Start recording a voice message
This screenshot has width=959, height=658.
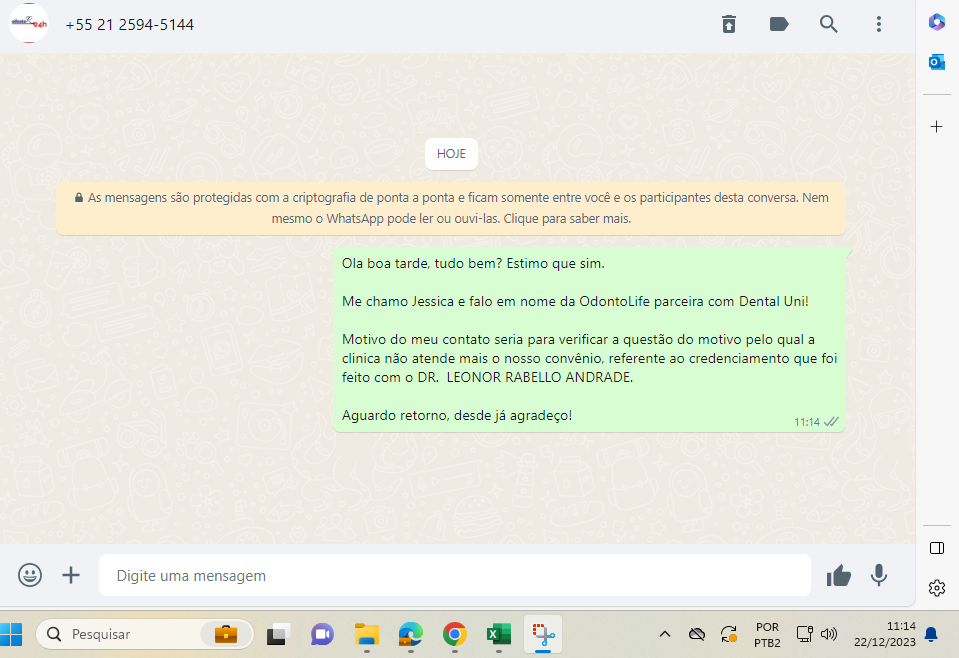click(879, 575)
